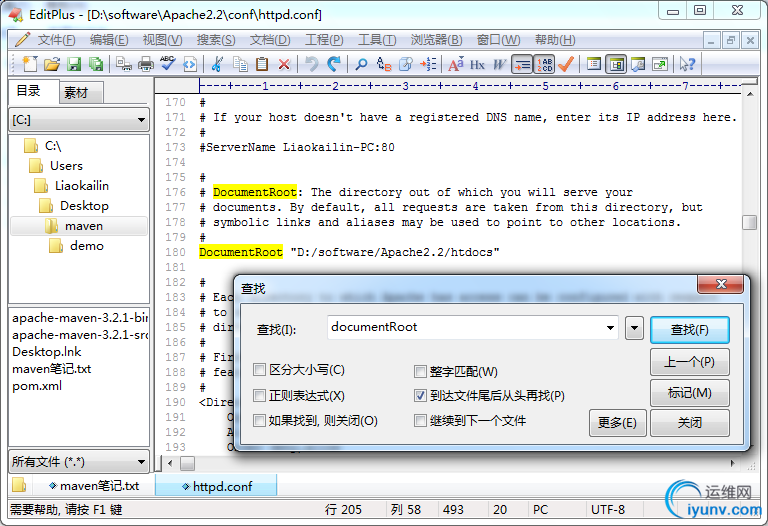Save the current file
The height and width of the screenshot is (526, 768).
74,64
